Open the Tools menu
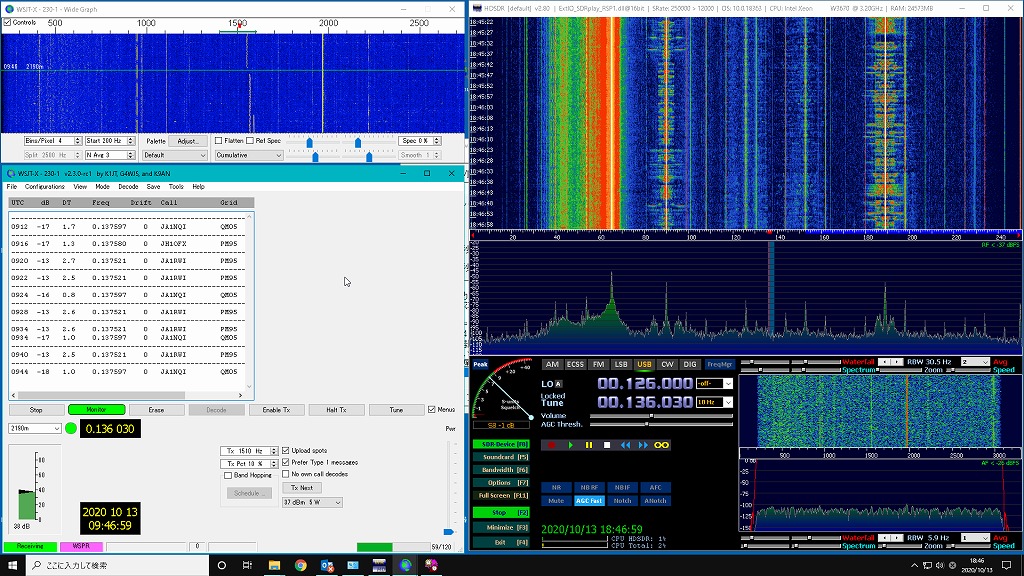This screenshot has width=1024, height=576. click(176, 187)
